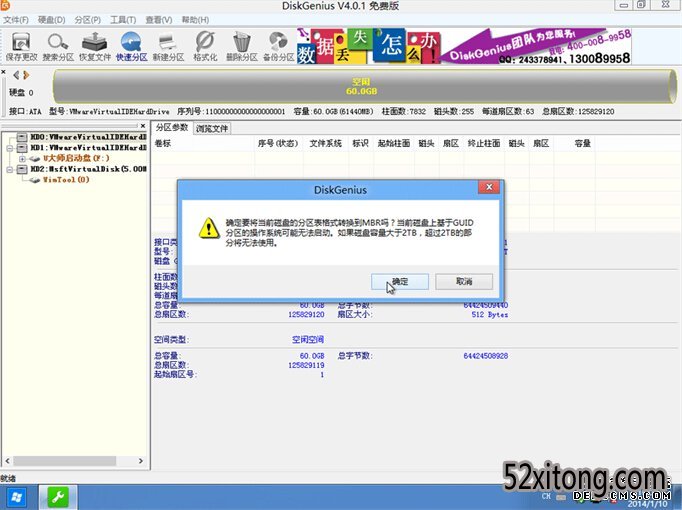Image resolution: width=682 pixels, height=510 pixels.
Task: Go to next disk with right arrow
Action: coord(26,75)
